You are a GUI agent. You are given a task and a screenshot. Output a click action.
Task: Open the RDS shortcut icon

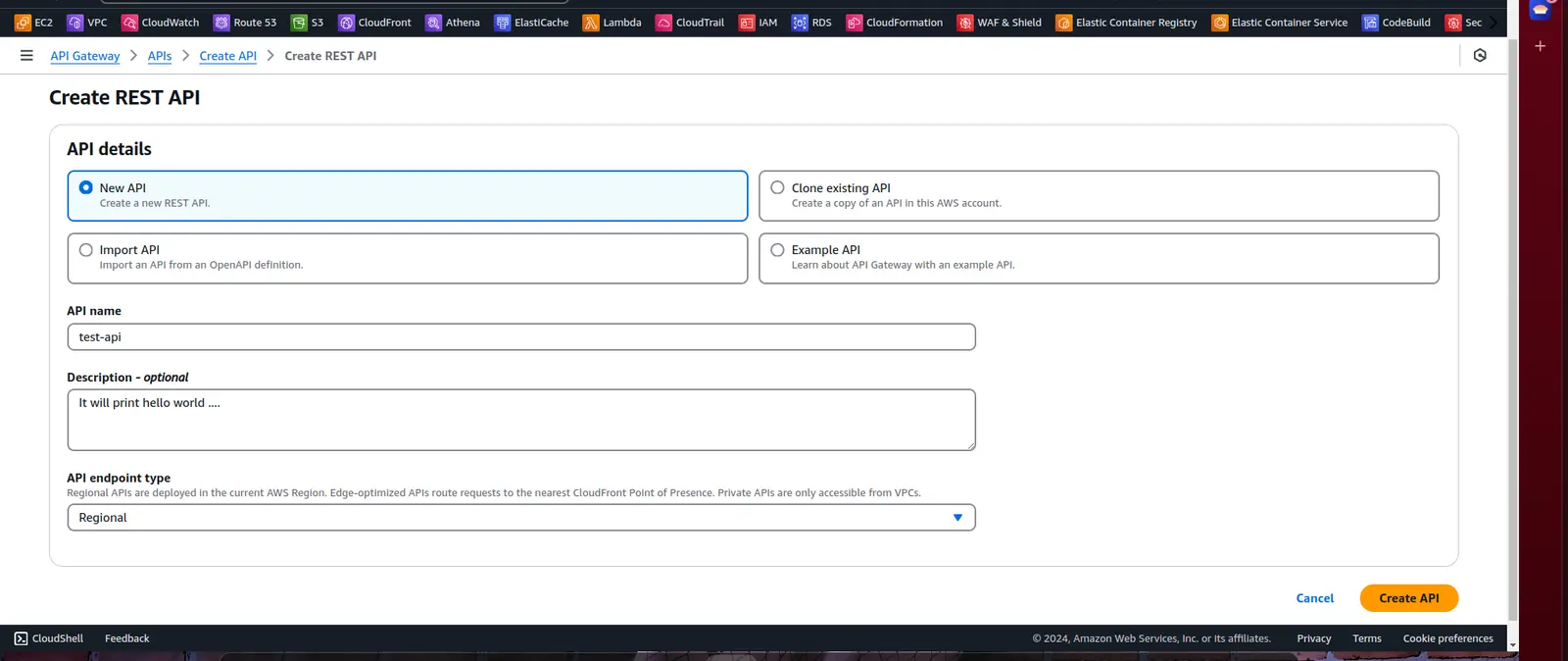click(x=800, y=23)
